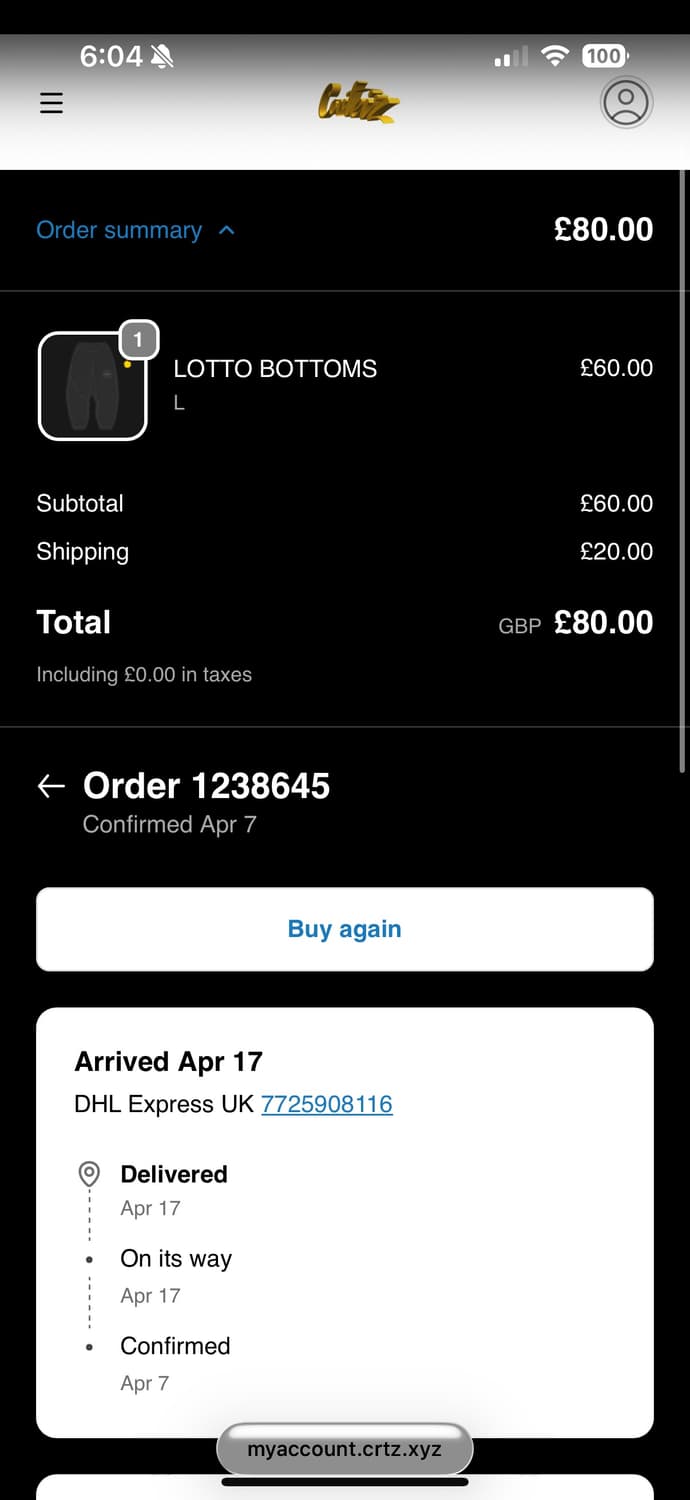Select the LOTTO BOTTOMS item name
The height and width of the screenshot is (1500, 690).
click(275, 369)
